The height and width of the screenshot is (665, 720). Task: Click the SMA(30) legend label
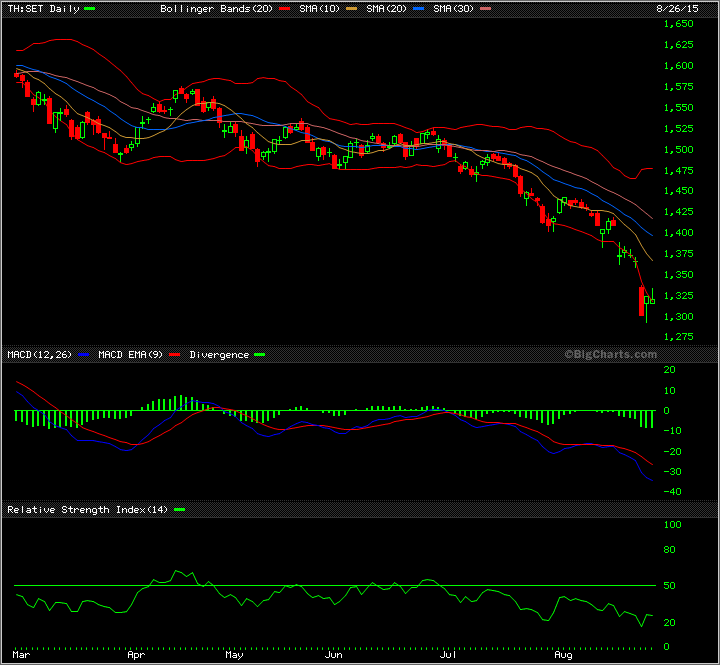point(453,9)
